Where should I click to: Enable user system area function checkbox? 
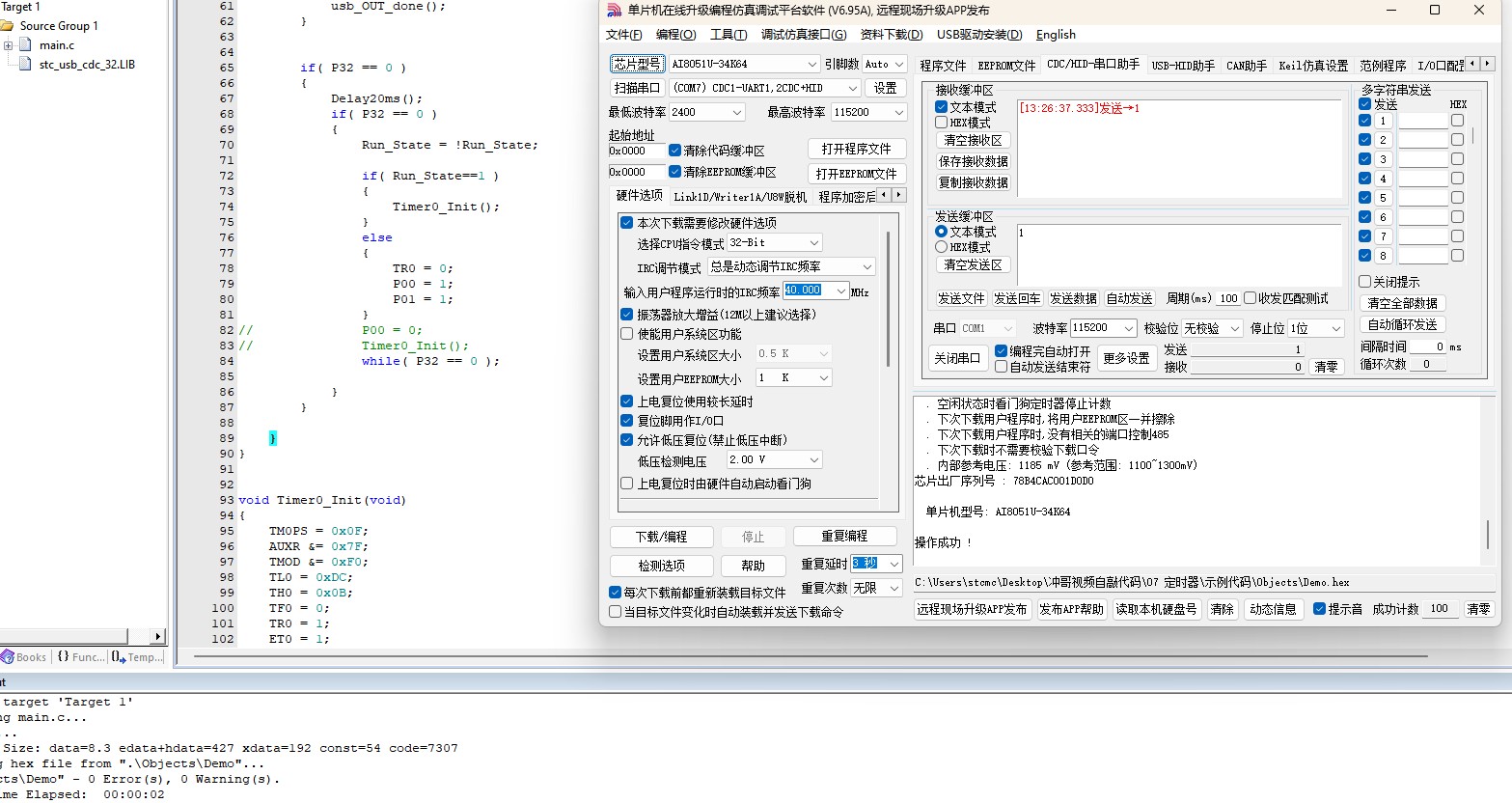pyautogui.click(x=627, y=334)
